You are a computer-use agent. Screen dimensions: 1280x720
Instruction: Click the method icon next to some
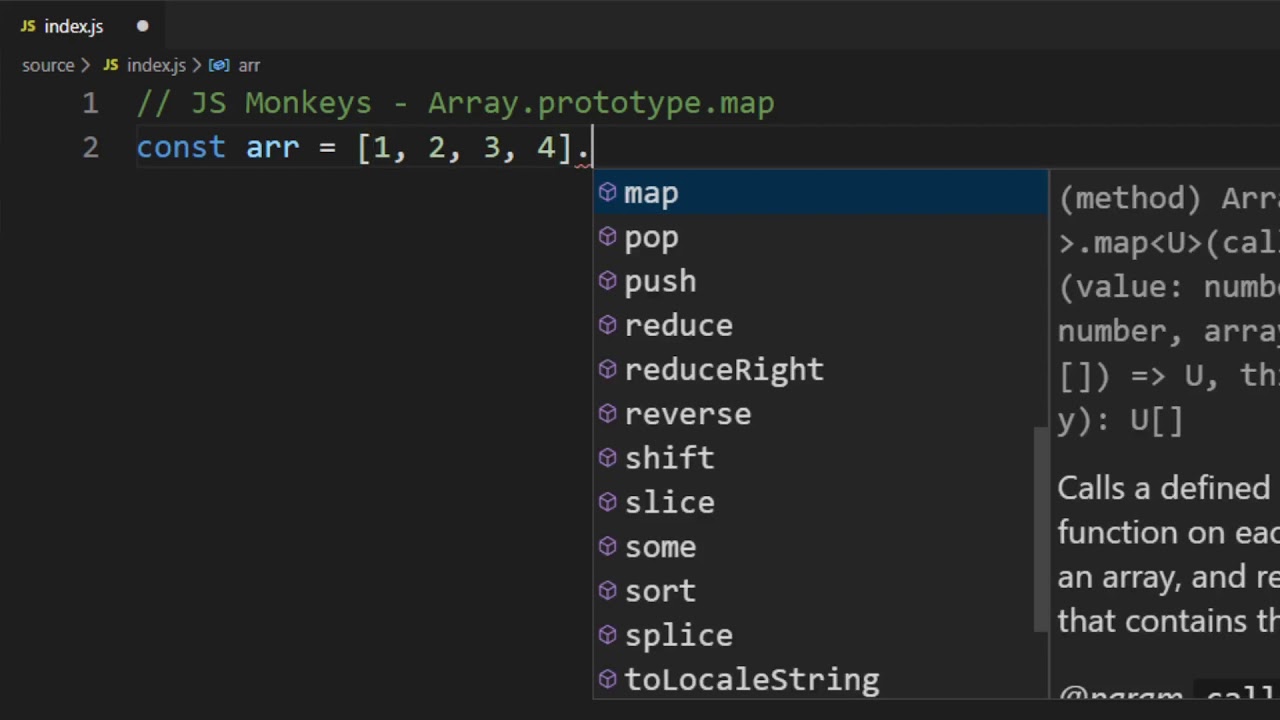(607, 546)
